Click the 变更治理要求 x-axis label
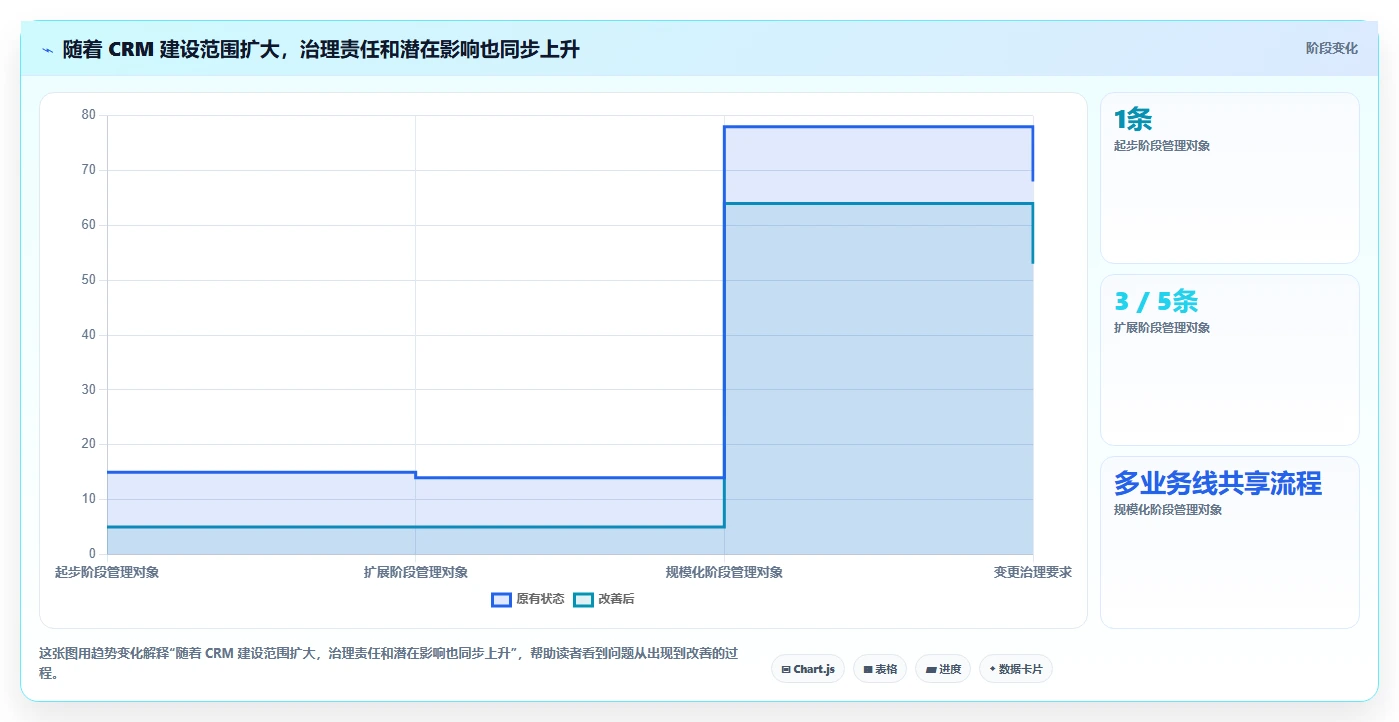The image size is (1399, 722). 1033,572
